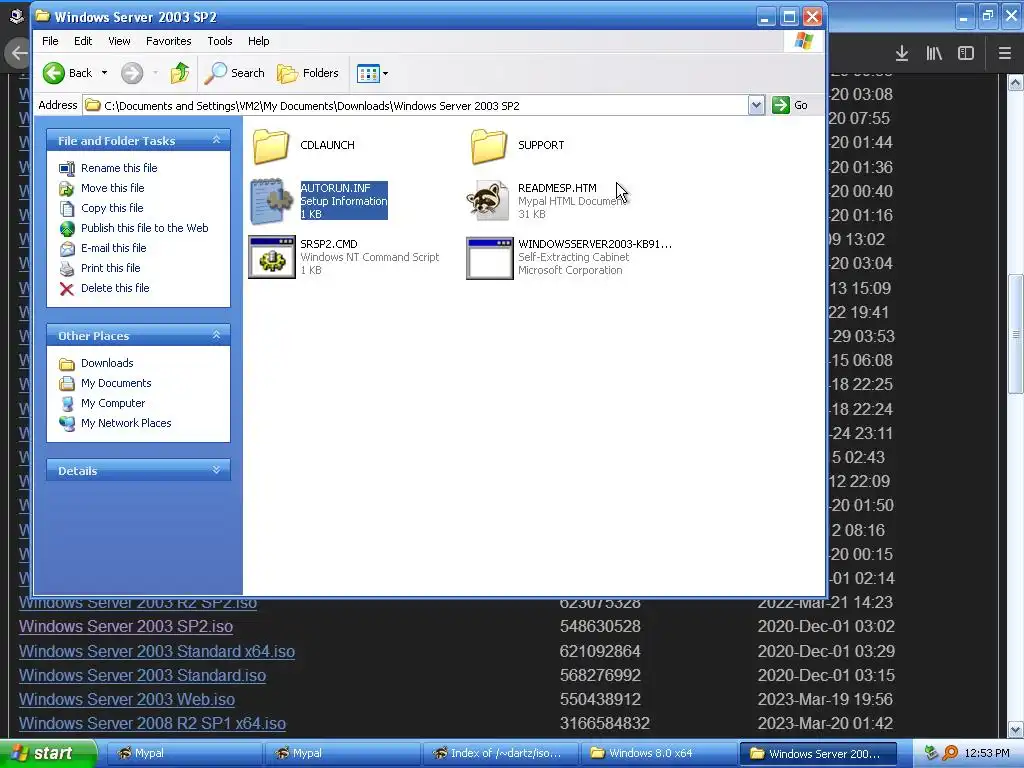This screenshot has width=1024, height=768.
Task: Select READMESP.HTM raccoon icon
Action: pyautogui.click(x=488, y=201)
